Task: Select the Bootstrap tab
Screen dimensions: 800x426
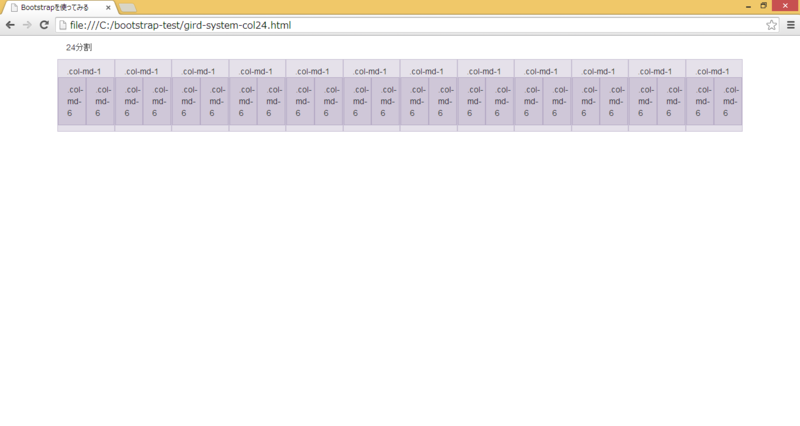Action: [59, 8]
